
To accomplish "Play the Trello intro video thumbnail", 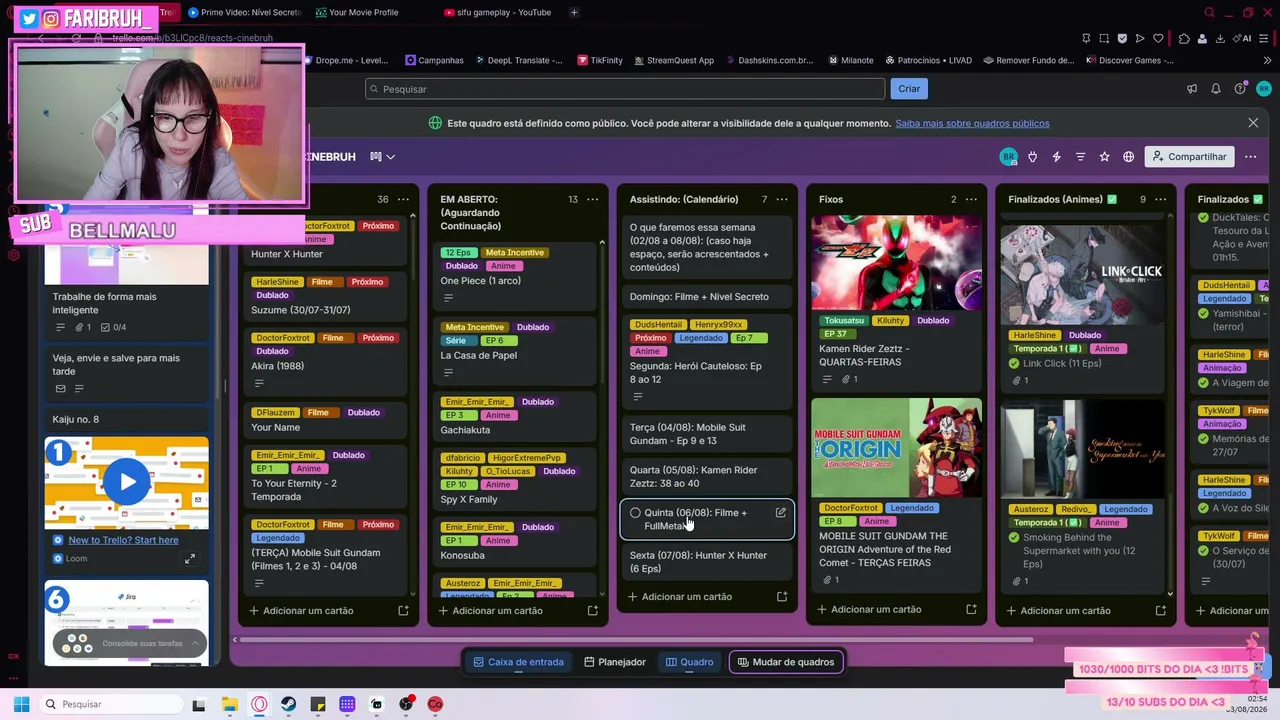I will 127,482.
